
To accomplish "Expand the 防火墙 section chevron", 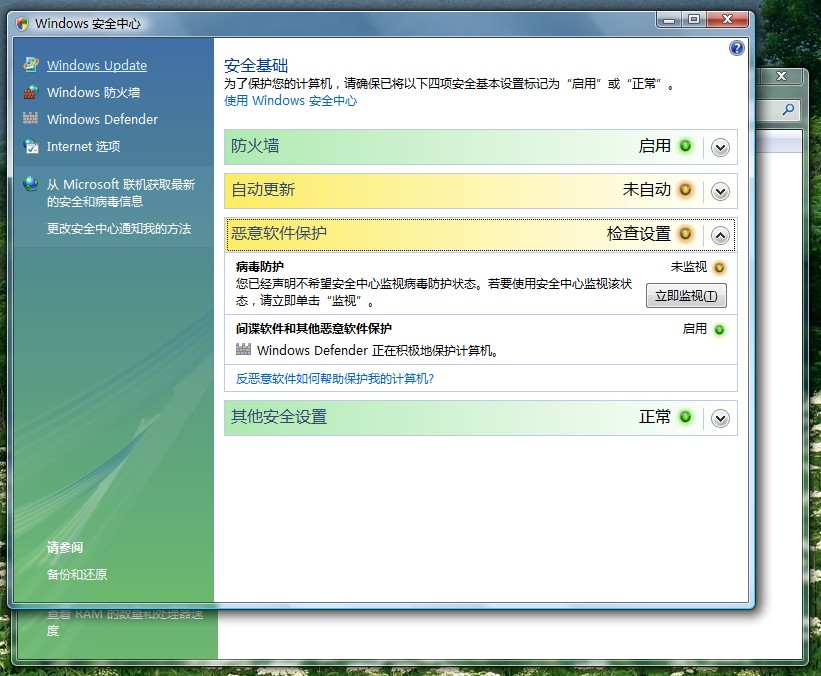I will point(720,147).
